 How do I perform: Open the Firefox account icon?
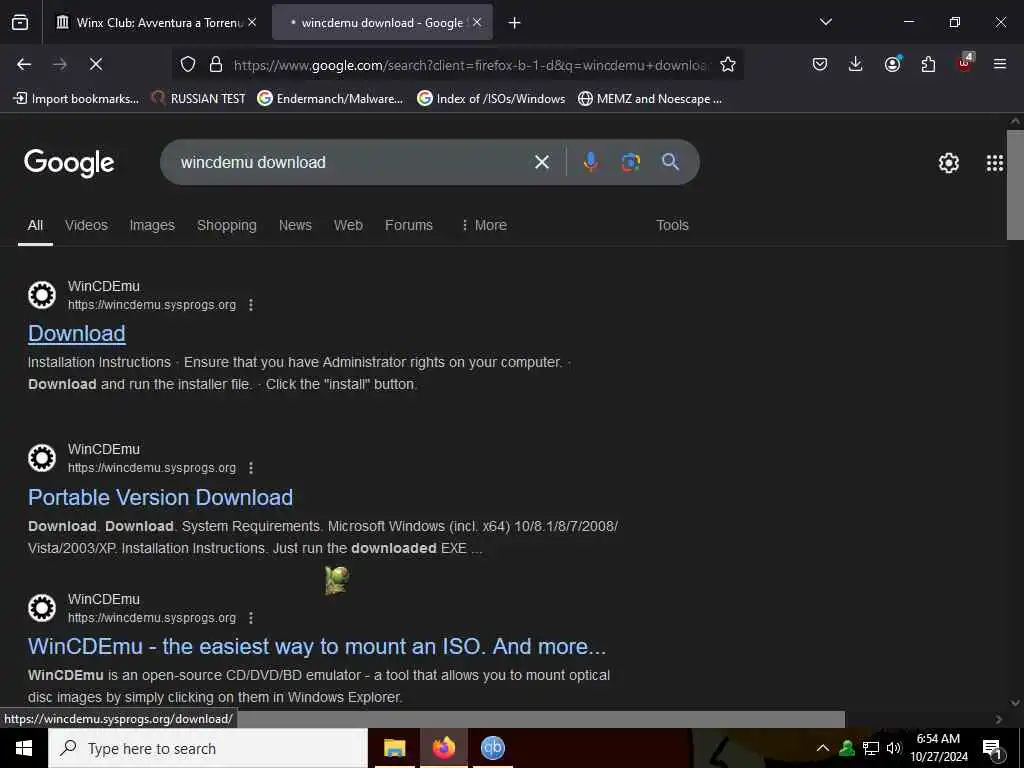coord(892,63)
